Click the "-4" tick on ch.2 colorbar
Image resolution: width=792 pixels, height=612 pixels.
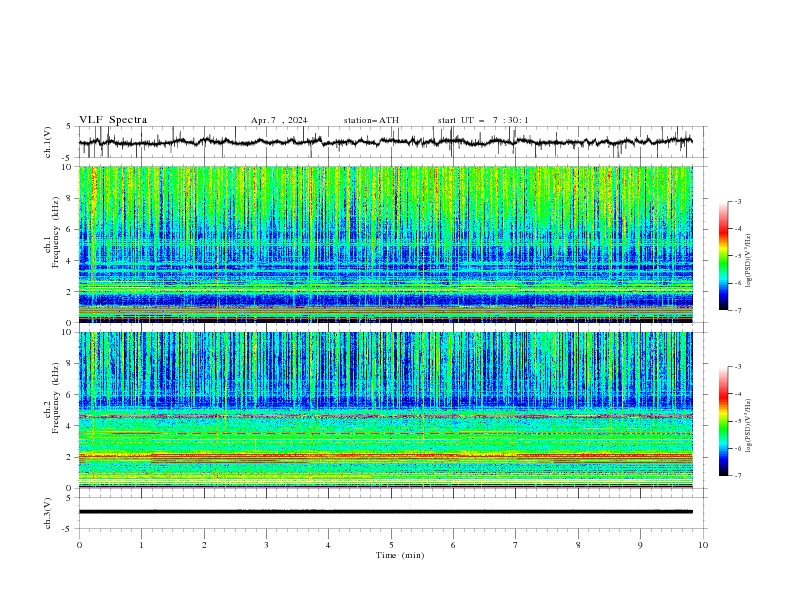click(x=738, y=394)
